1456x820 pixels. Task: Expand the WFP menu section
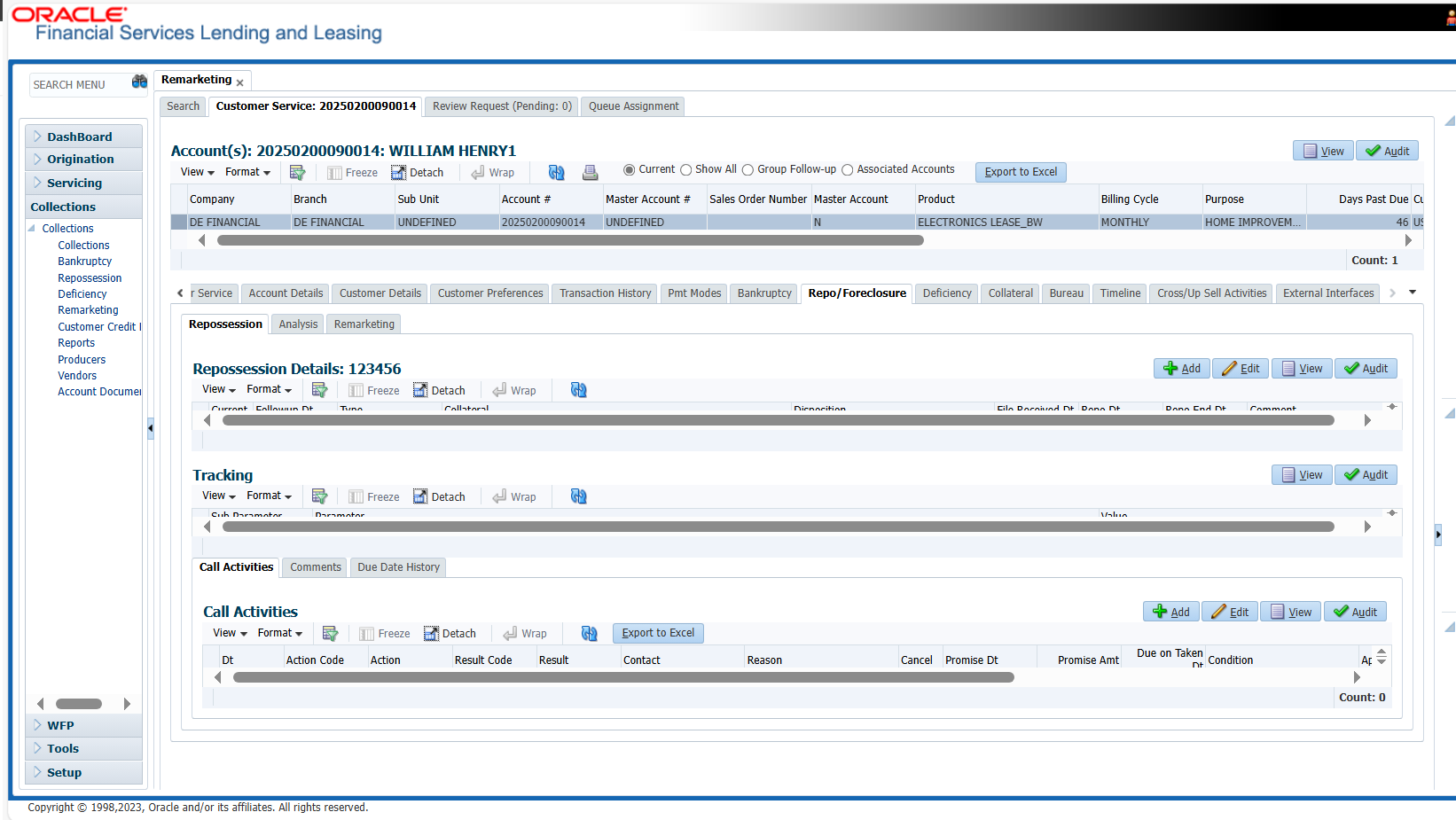pos(83,725)
